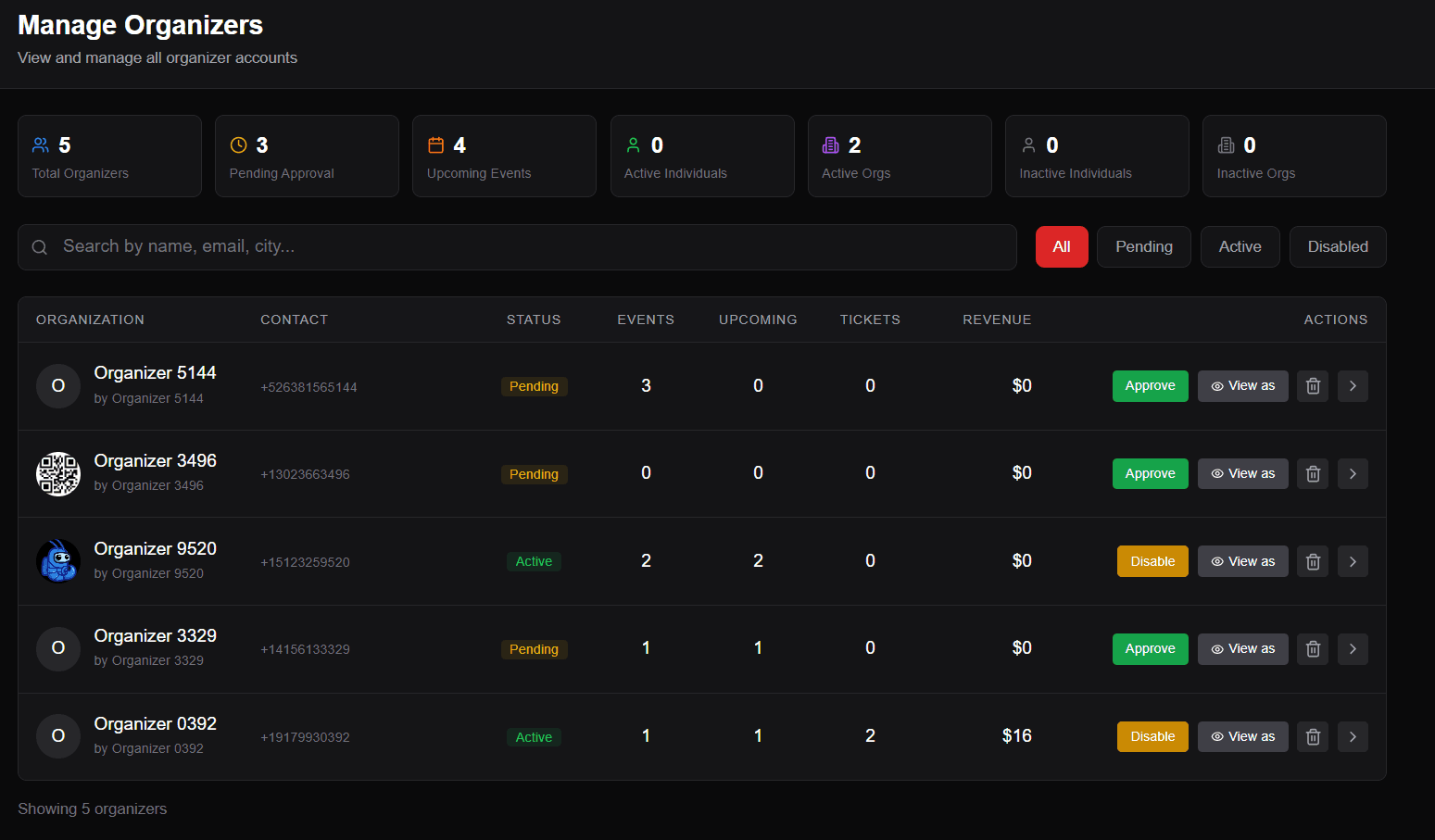Switch to the Active filter tab
Screen dimensions: 1435x840
(x=1240, y=246)
